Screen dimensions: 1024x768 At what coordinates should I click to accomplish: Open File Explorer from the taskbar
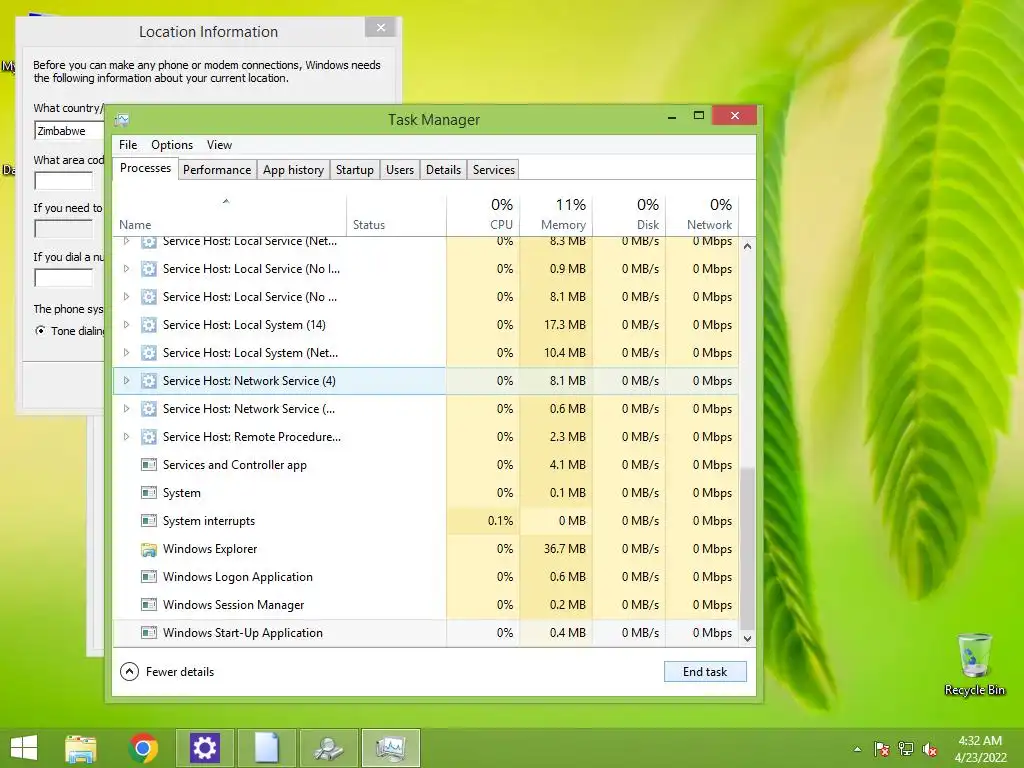tap(80, 748)
